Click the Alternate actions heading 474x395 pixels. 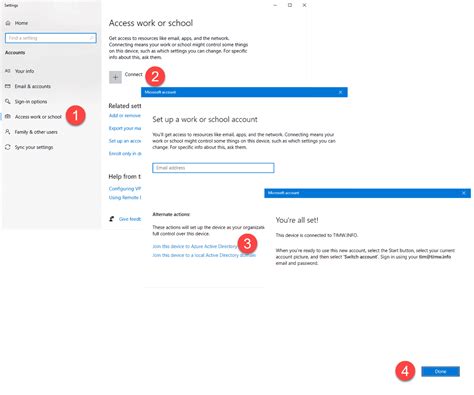click(x=171, y=214)
